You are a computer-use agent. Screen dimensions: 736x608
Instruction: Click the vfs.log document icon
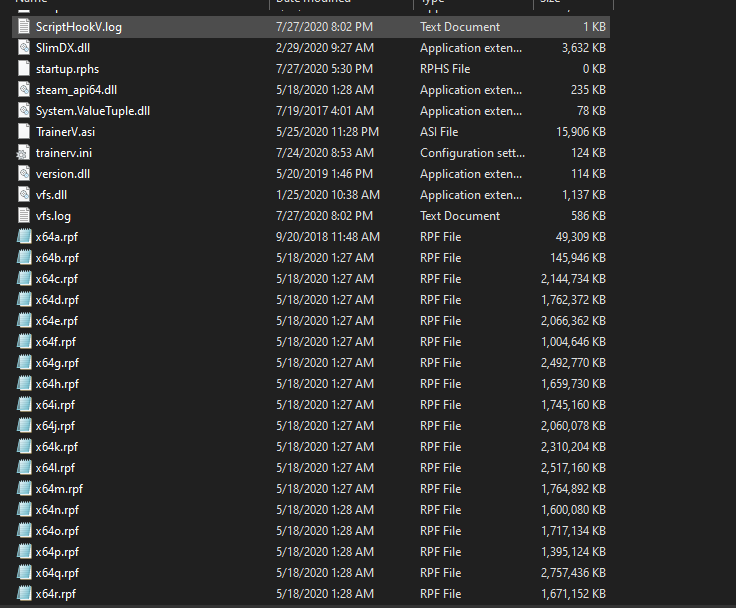point(25,216)
